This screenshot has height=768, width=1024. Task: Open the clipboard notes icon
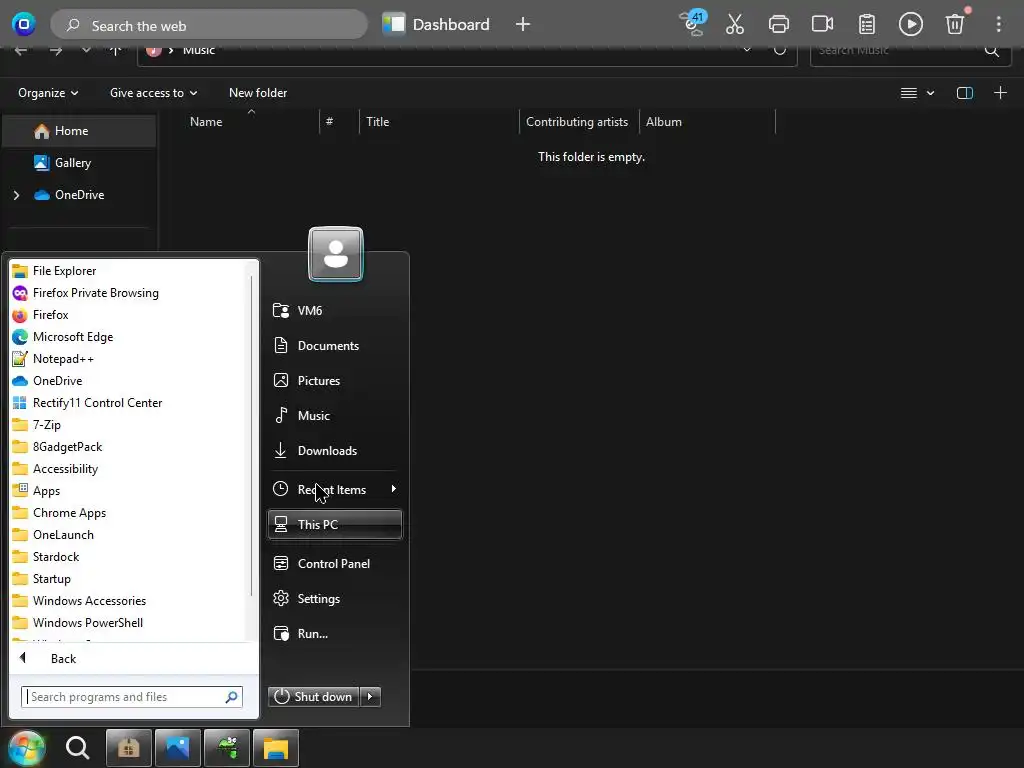click(867, 24)
